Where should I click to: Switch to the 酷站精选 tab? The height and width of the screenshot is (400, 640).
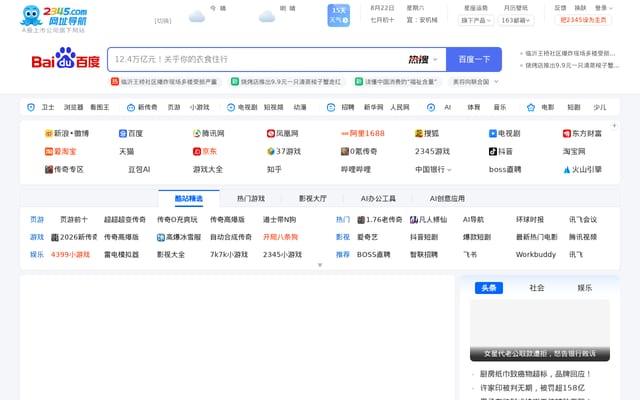click(x=189, y=198)
